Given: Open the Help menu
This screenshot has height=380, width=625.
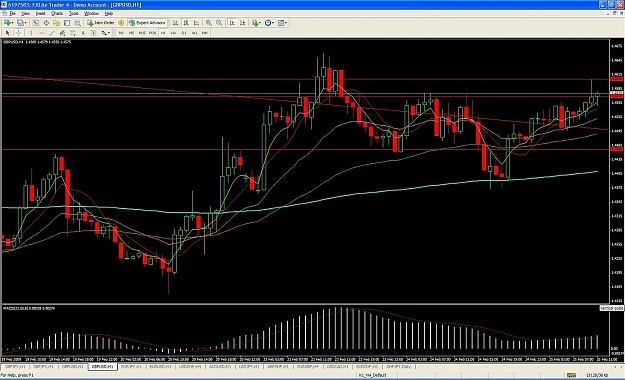Looking at the screenshot, I should tap(108, 13).
